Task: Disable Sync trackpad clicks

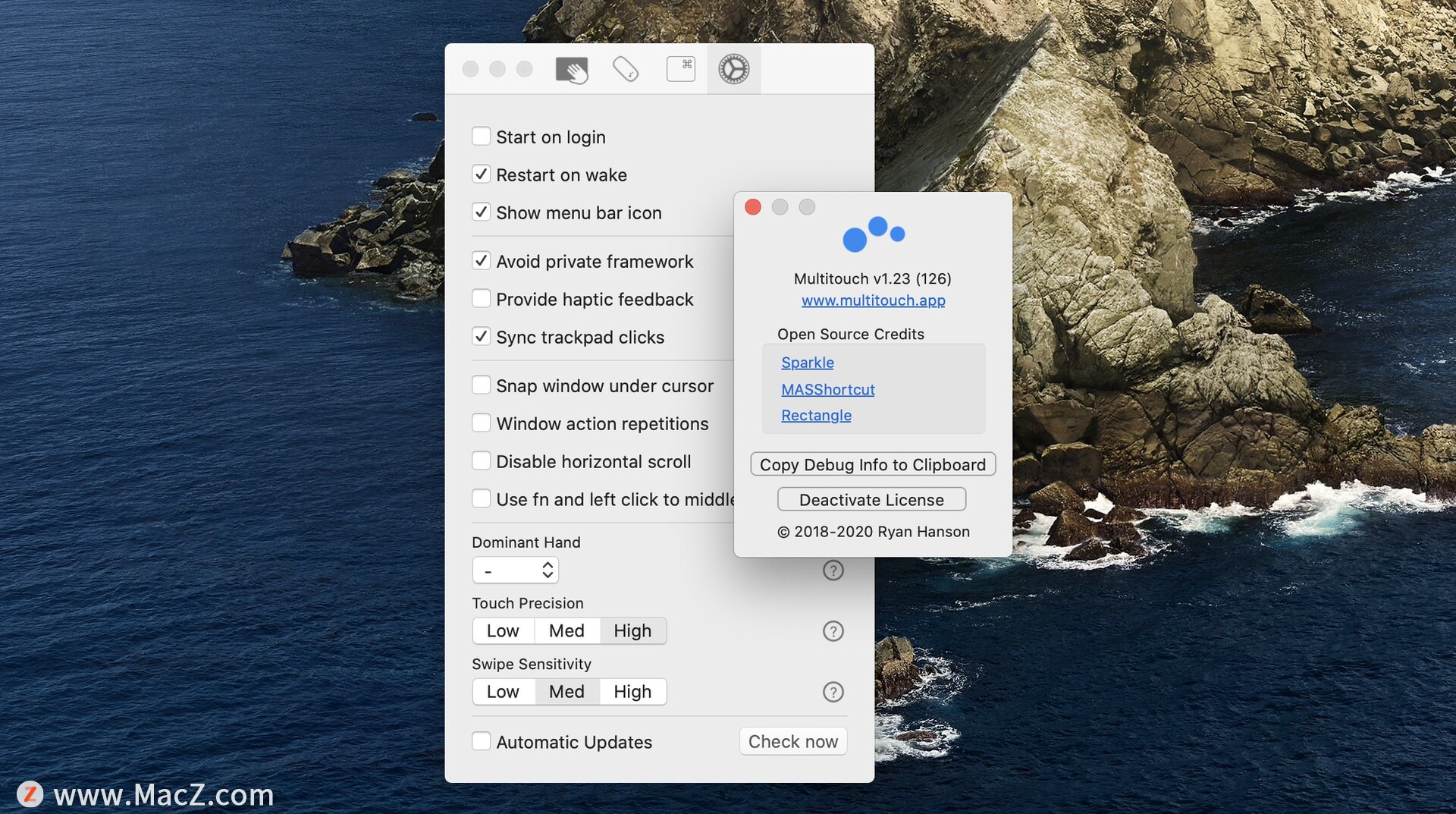Action: [x=481, y=337]
